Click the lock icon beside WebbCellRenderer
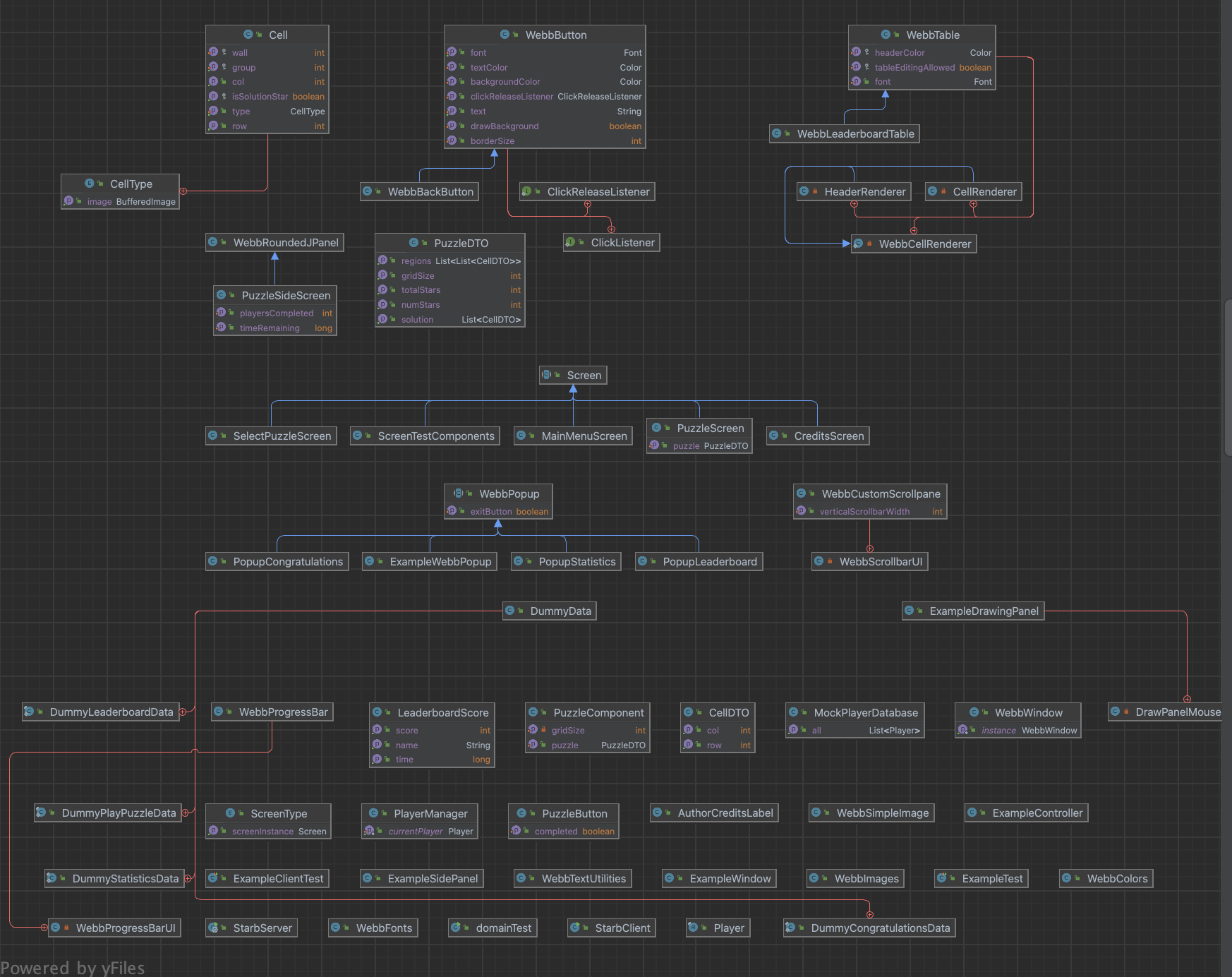The image size is (1232, 977). (x=869, y=244)
